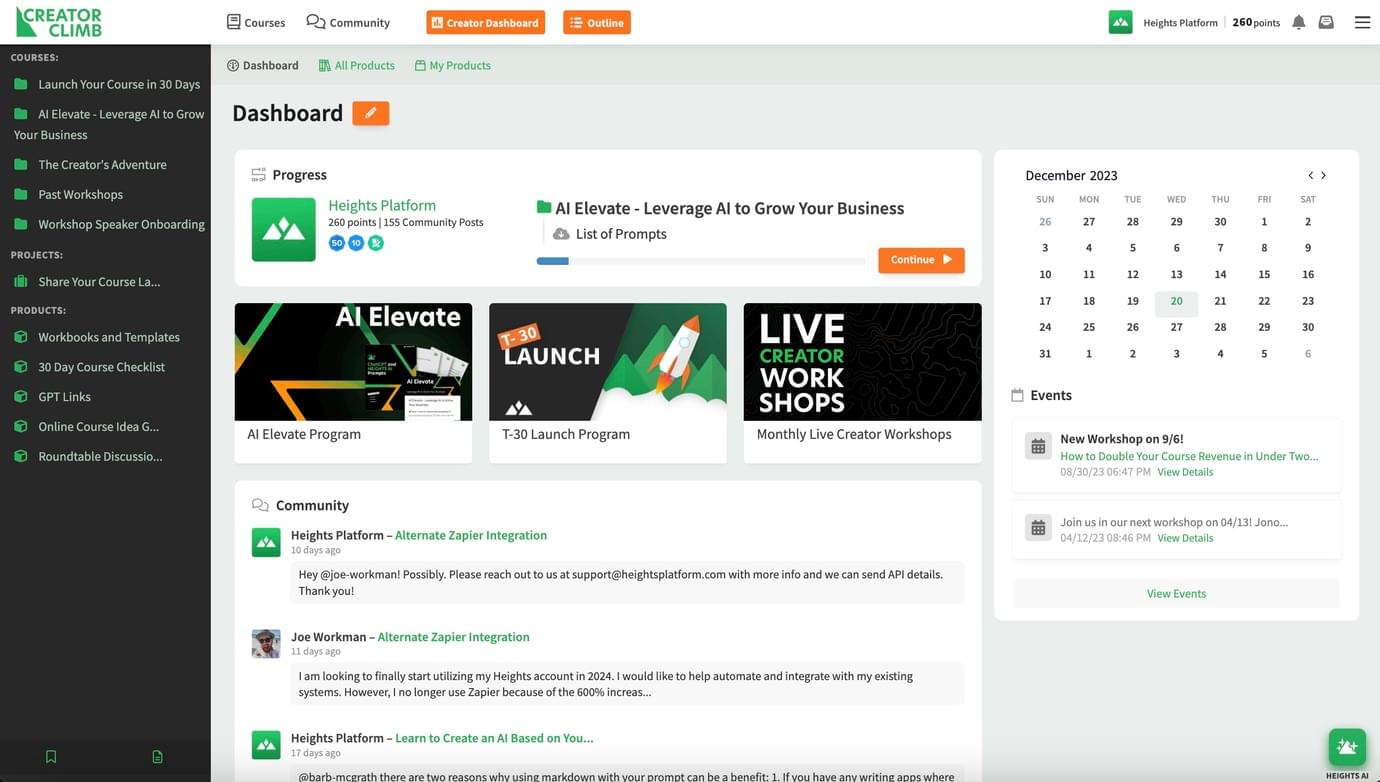Click the notes document icon in sidebar footer
The image size is (1380, 782).
tap(157, 757)
